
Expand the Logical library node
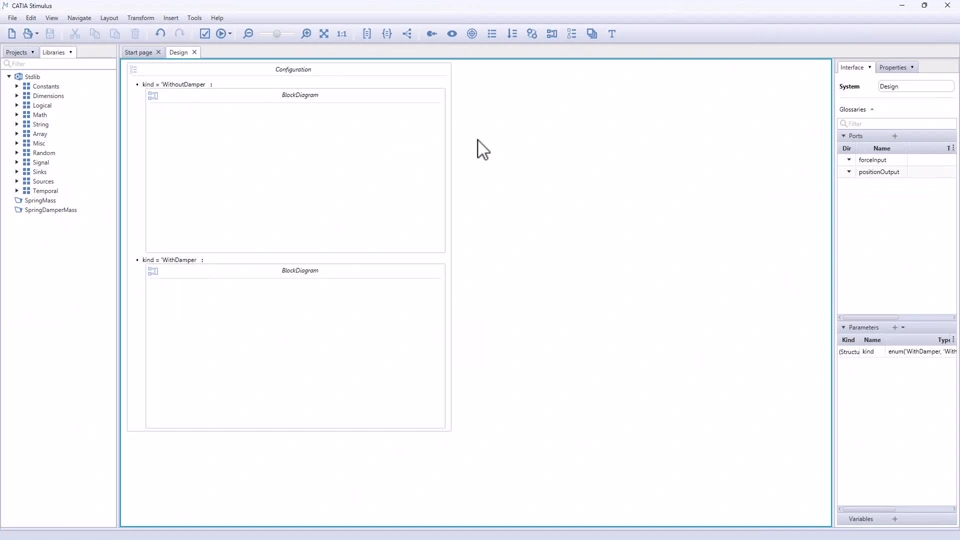pos(17,105)
